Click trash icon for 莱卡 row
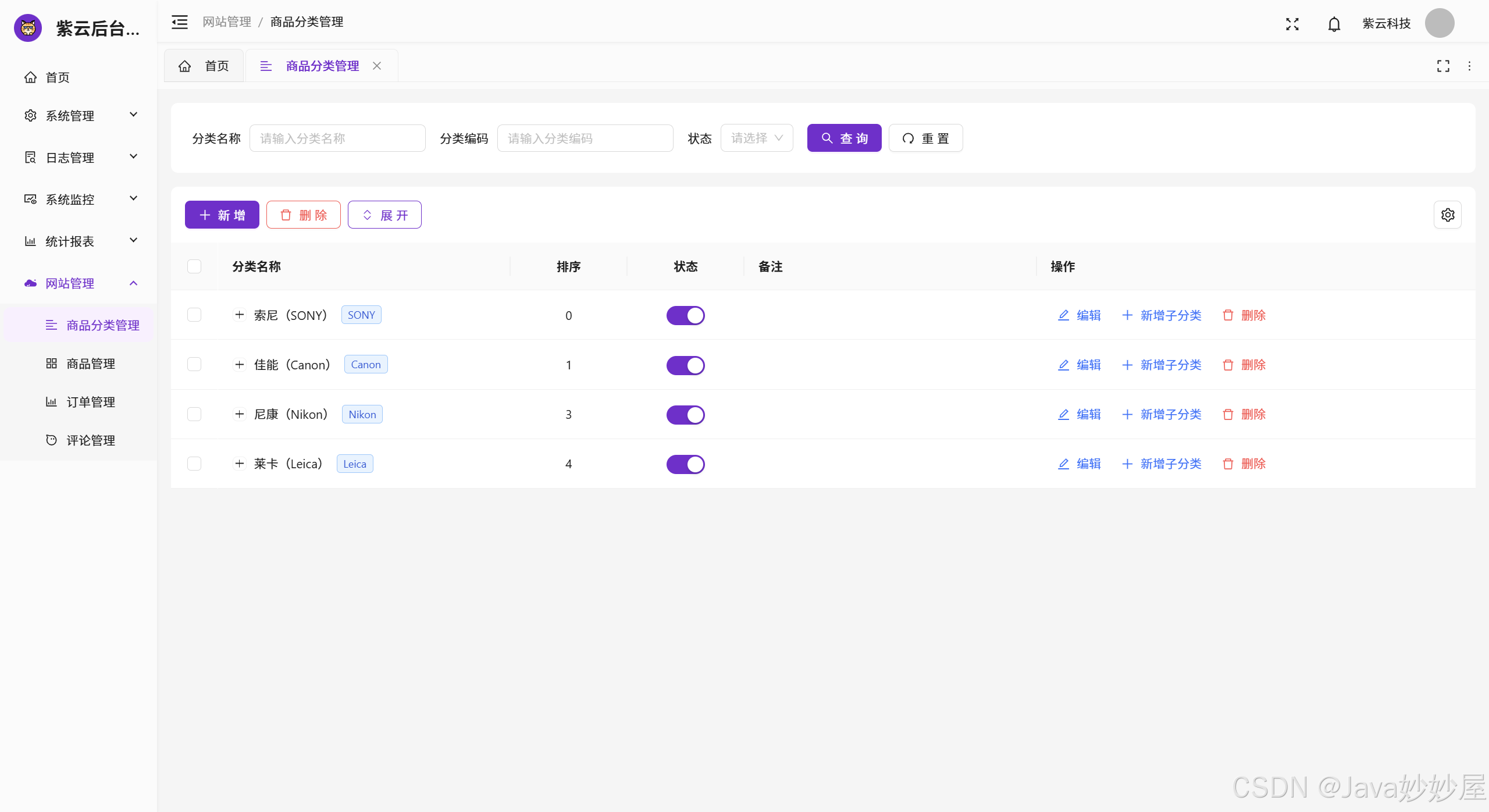Viewport: 1489px width, 812px height. tap(1228, 464)
